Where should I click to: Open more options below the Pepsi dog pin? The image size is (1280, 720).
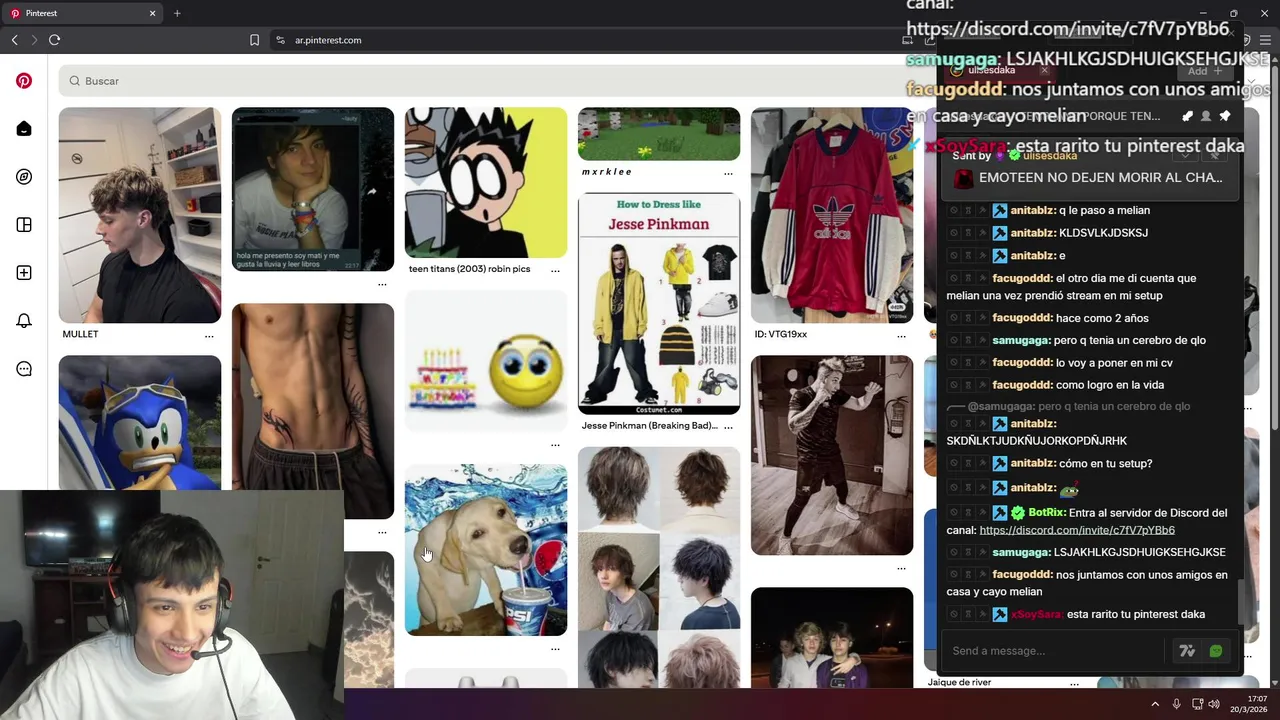[555, 649]
